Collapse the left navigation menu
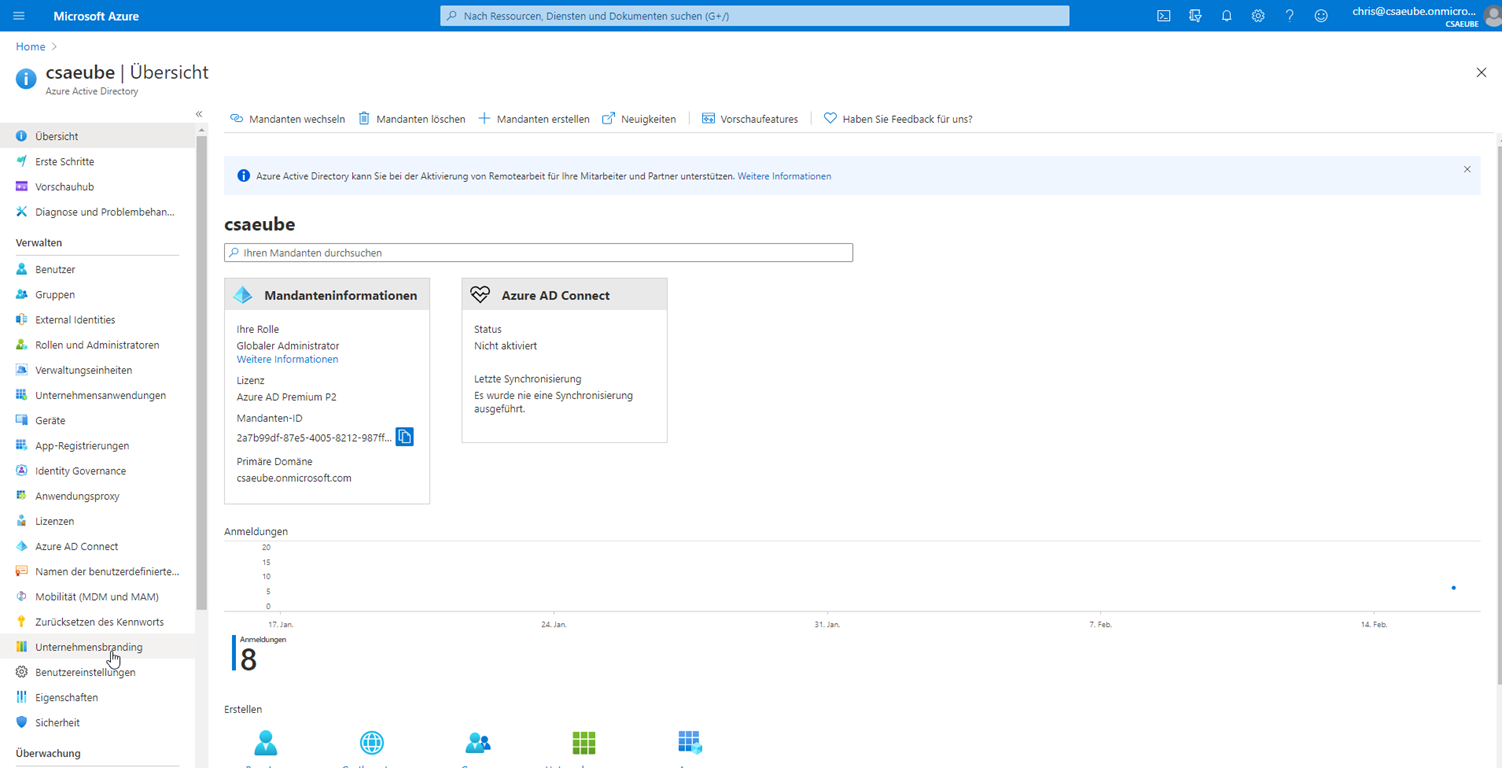The image size is (1502, 768). point(199,114)
